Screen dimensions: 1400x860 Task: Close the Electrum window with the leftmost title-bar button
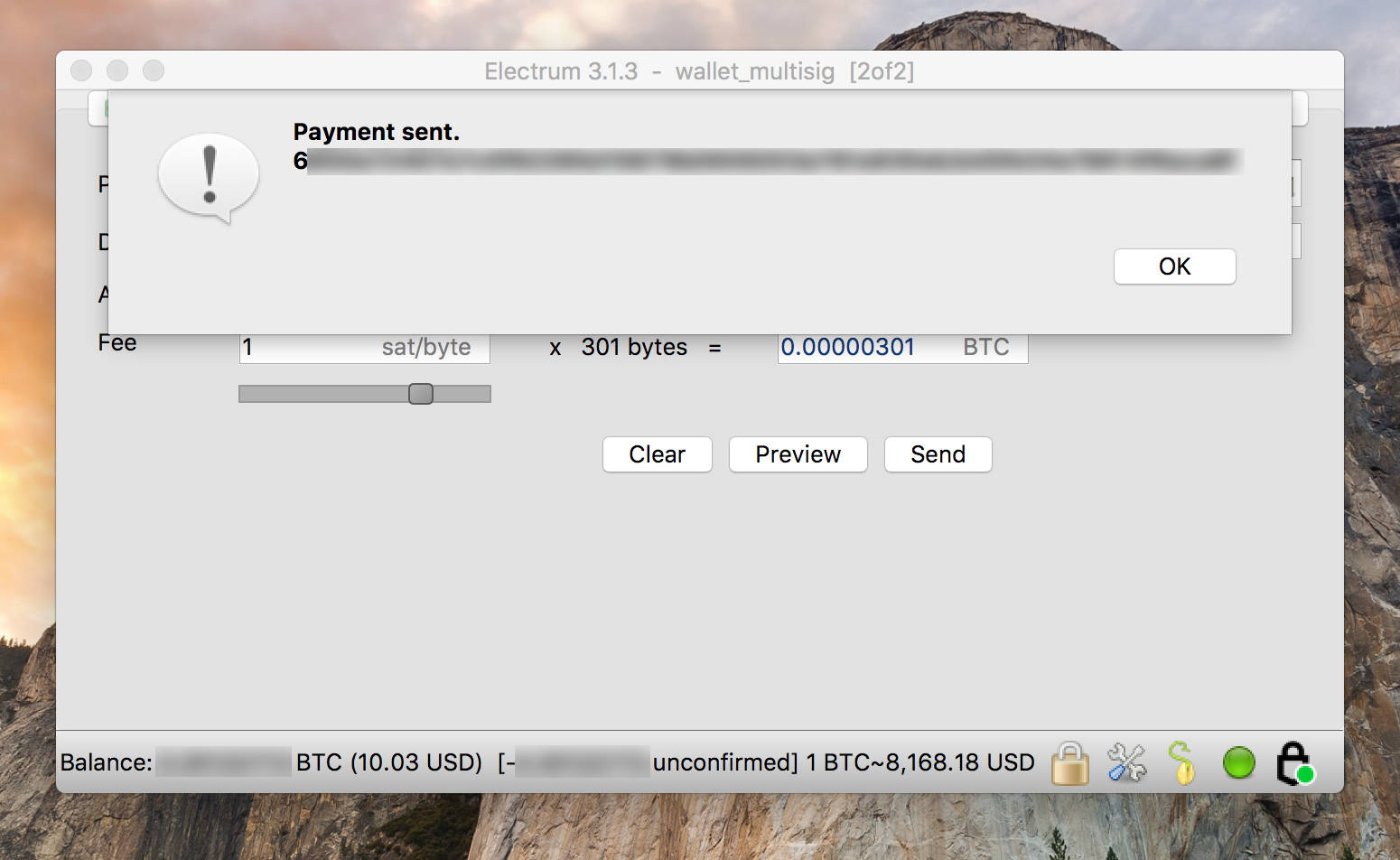click(81, 70)
